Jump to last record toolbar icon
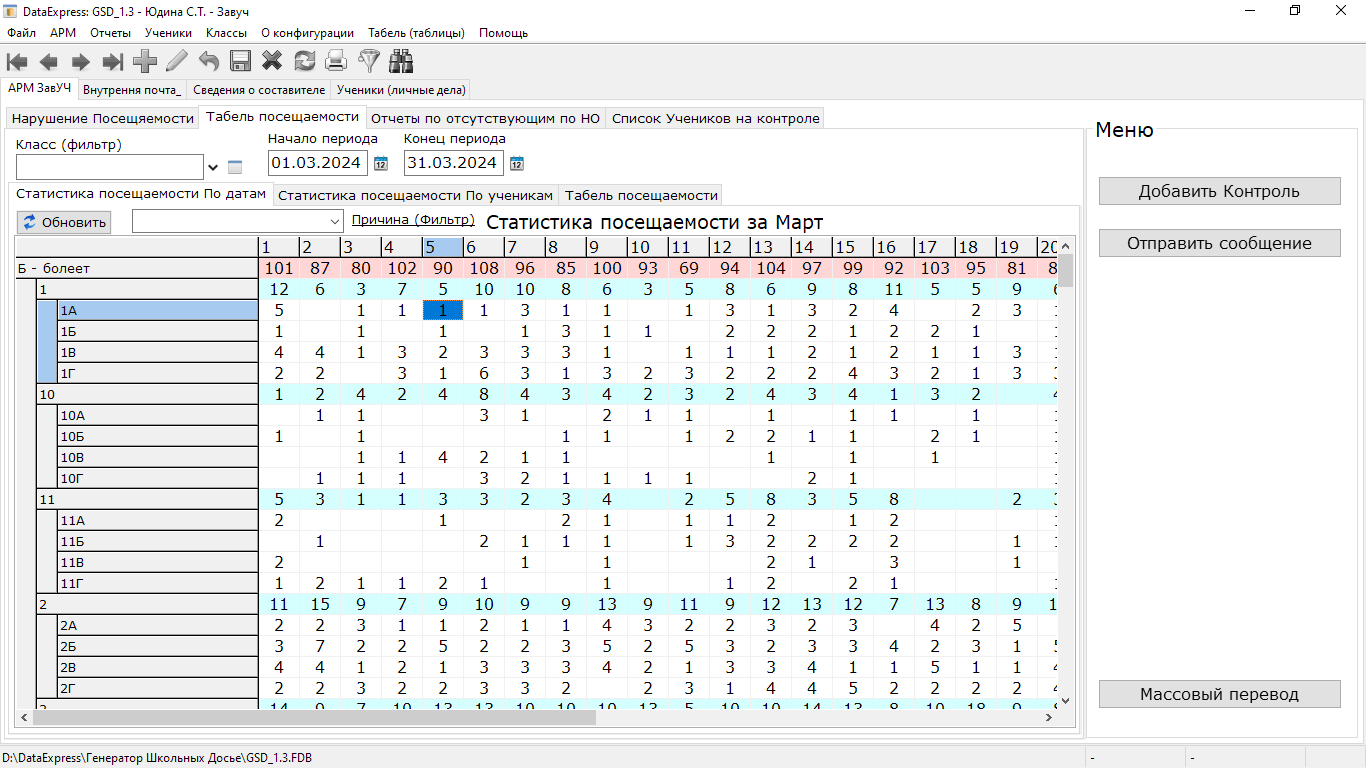1366x768 pixels. [x=113, y=62]
